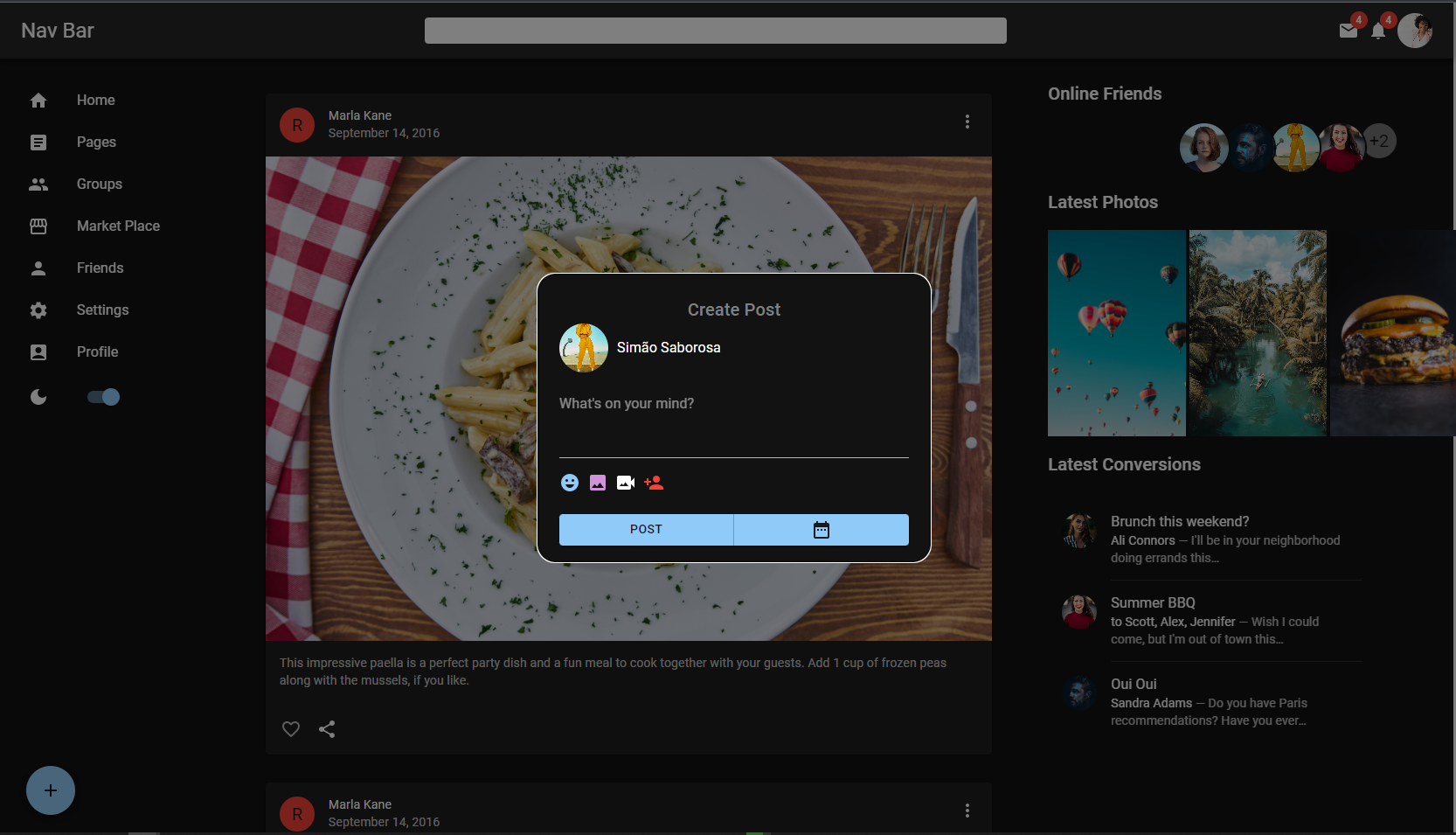
Task: Click the pink image attachment icon
Action: click(x=598, y=483)
